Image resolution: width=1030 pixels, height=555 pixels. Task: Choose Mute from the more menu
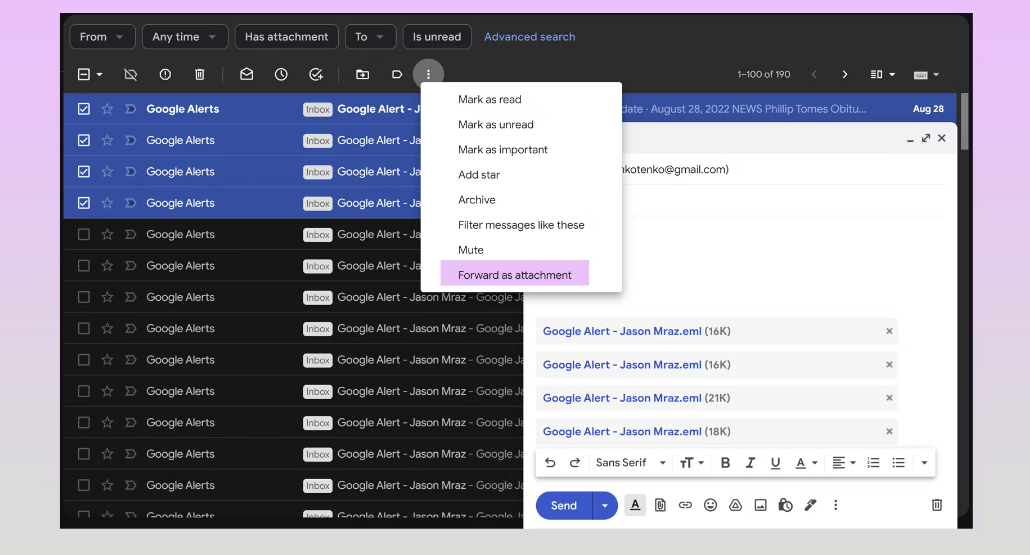(471, 250)
